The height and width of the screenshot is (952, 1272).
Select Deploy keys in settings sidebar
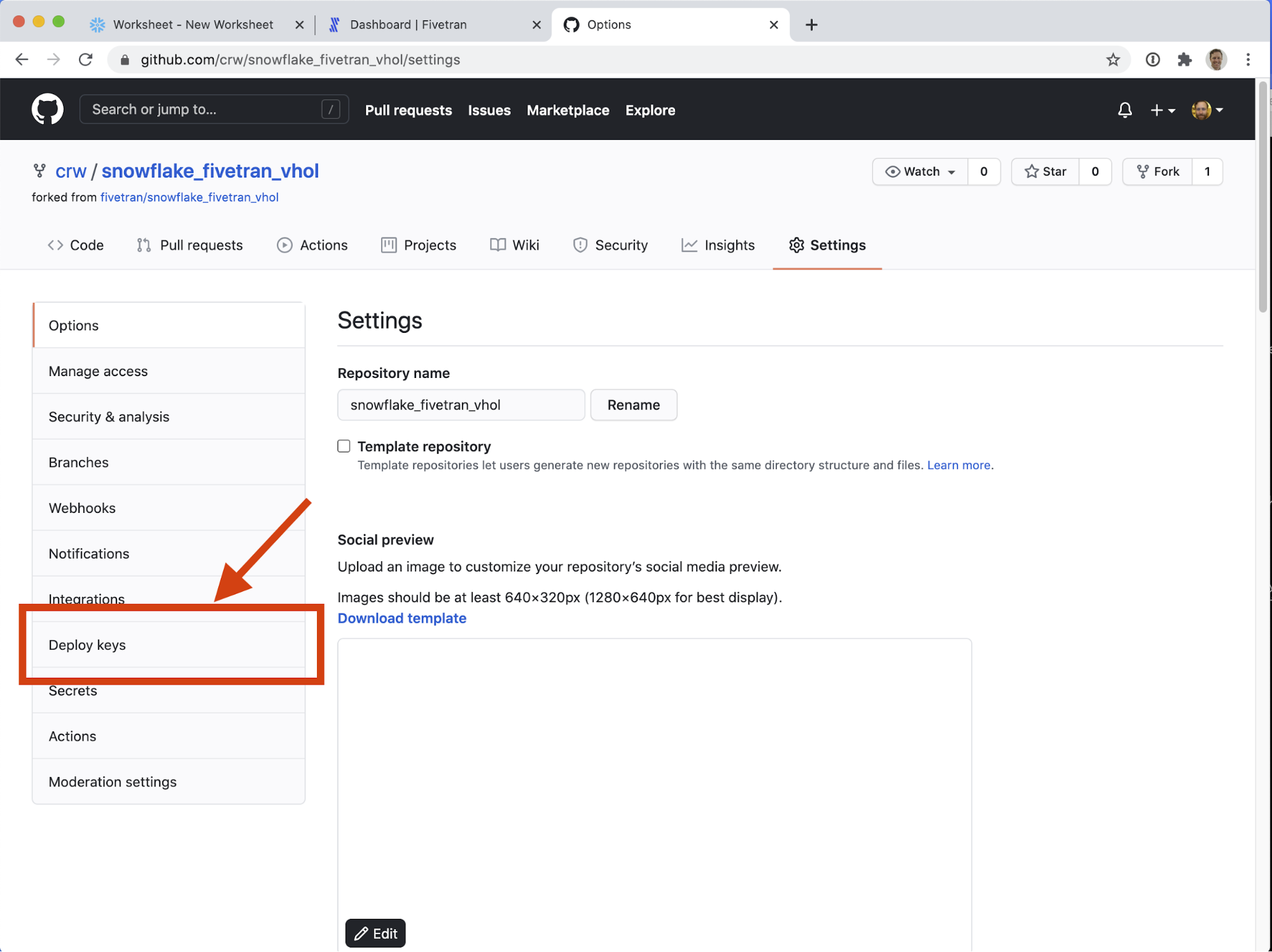click(87, 645)
